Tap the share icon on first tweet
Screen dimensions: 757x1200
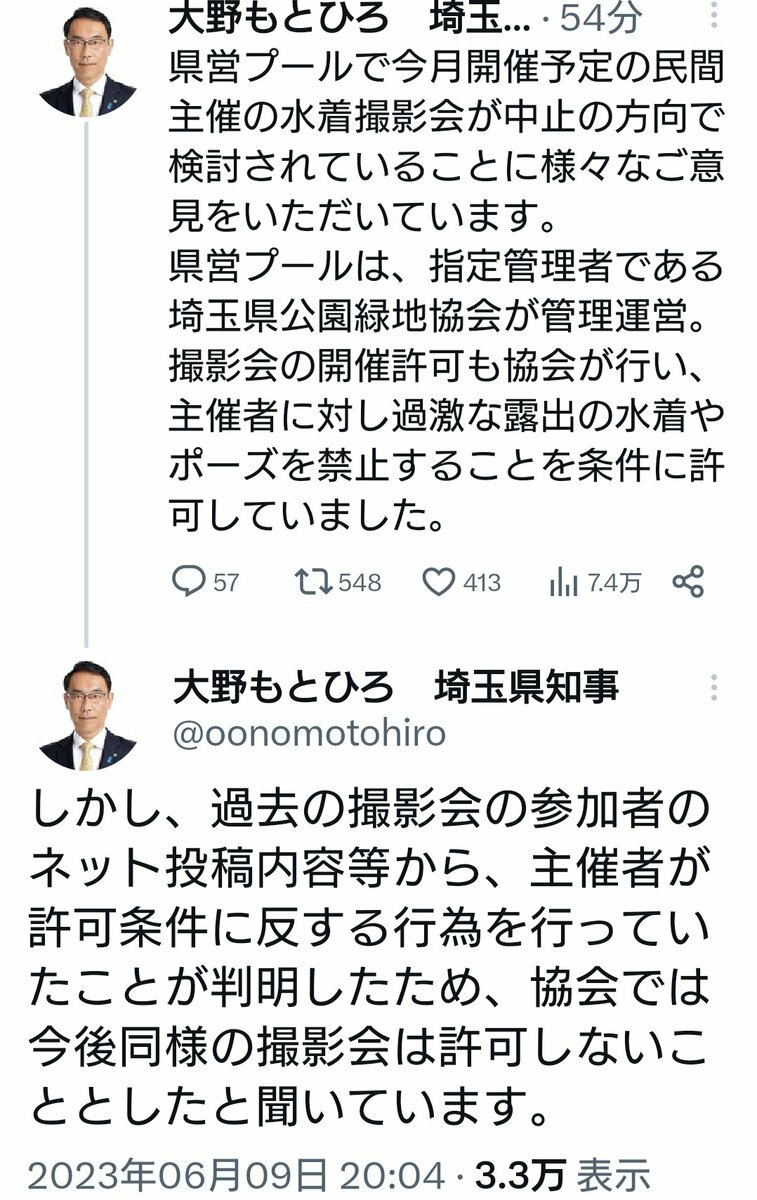(x=688, y=582)
